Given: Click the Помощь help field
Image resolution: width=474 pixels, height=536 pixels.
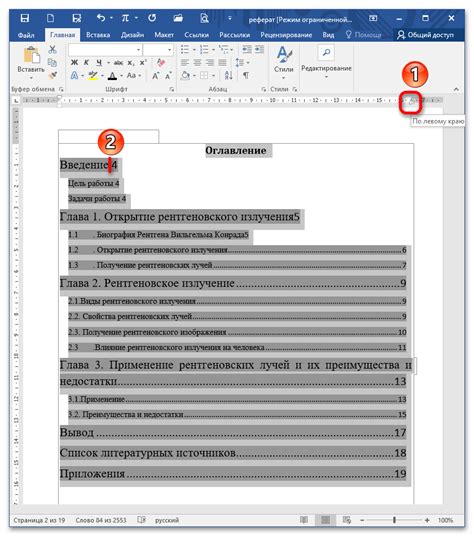Looking at the screenshot, I should (363, 35).
